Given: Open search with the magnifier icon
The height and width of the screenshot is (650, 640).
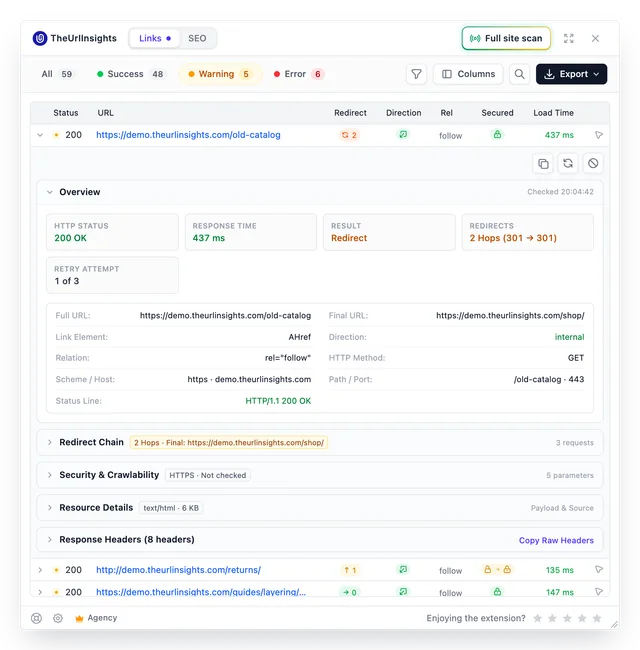Looking at the screenshot, I should pyautogui.click(x=519, y=74).
